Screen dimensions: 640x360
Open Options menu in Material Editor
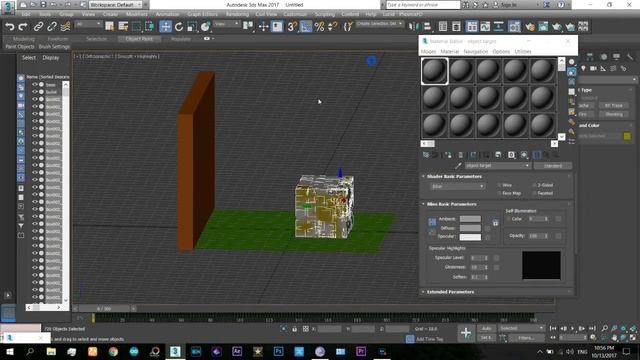501,52
